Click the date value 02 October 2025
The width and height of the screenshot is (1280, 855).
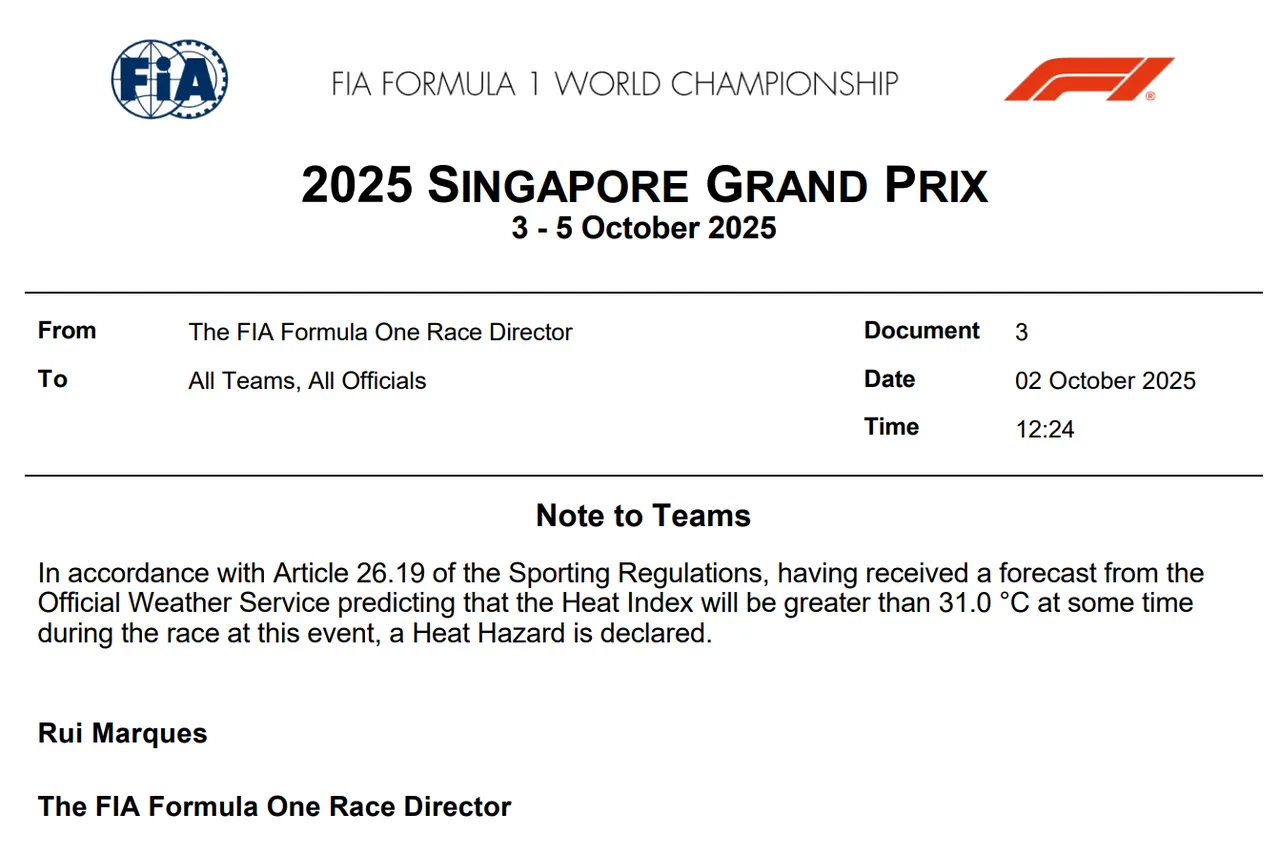click(1105, 381)
